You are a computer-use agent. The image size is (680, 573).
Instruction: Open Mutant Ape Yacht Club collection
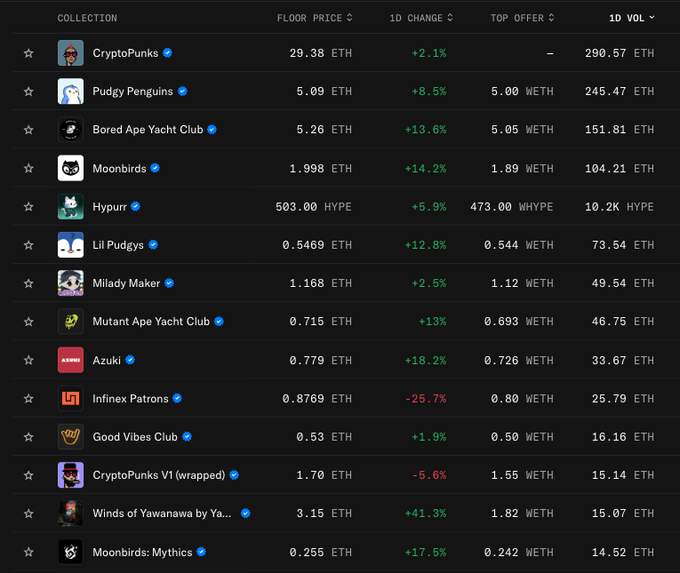(x=151, y=322)
